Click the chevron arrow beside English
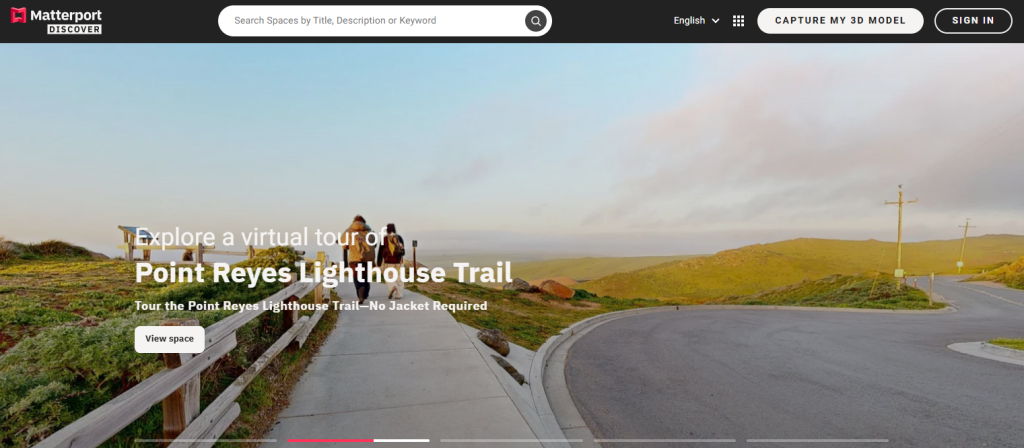This screenshot has height=448, width=1024. click(x=715, y=21)
